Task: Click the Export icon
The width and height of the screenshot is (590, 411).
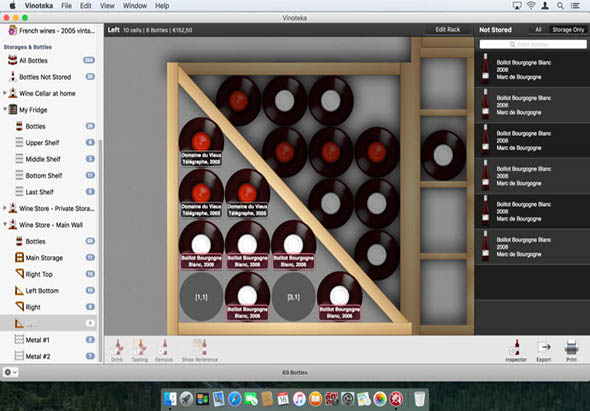Action: pos(544,350)
